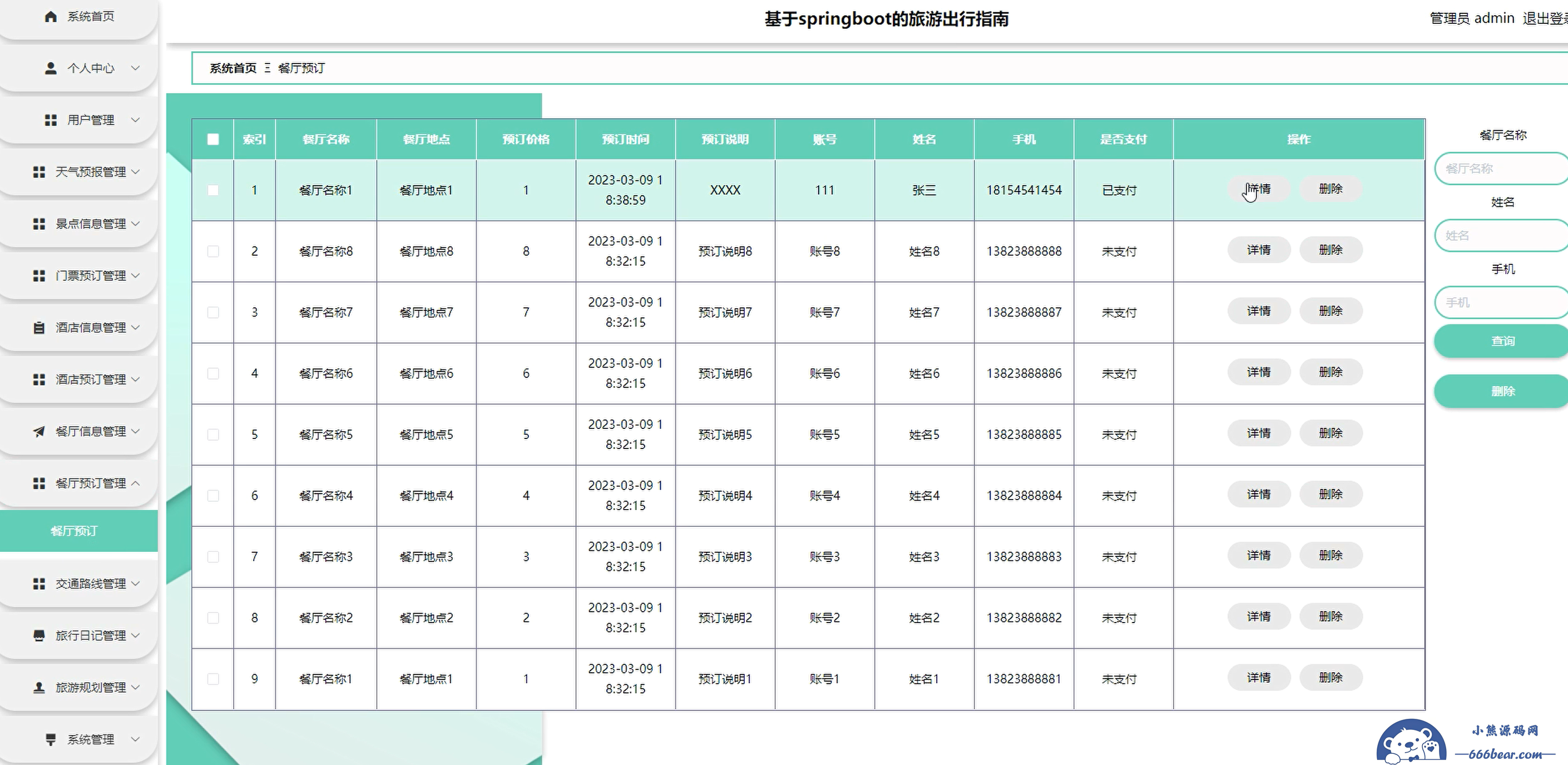This screenshot has width=1568, height=765.
Task: Collapse the 餐厅预订管理 chevron
Action: pos(136,483)
